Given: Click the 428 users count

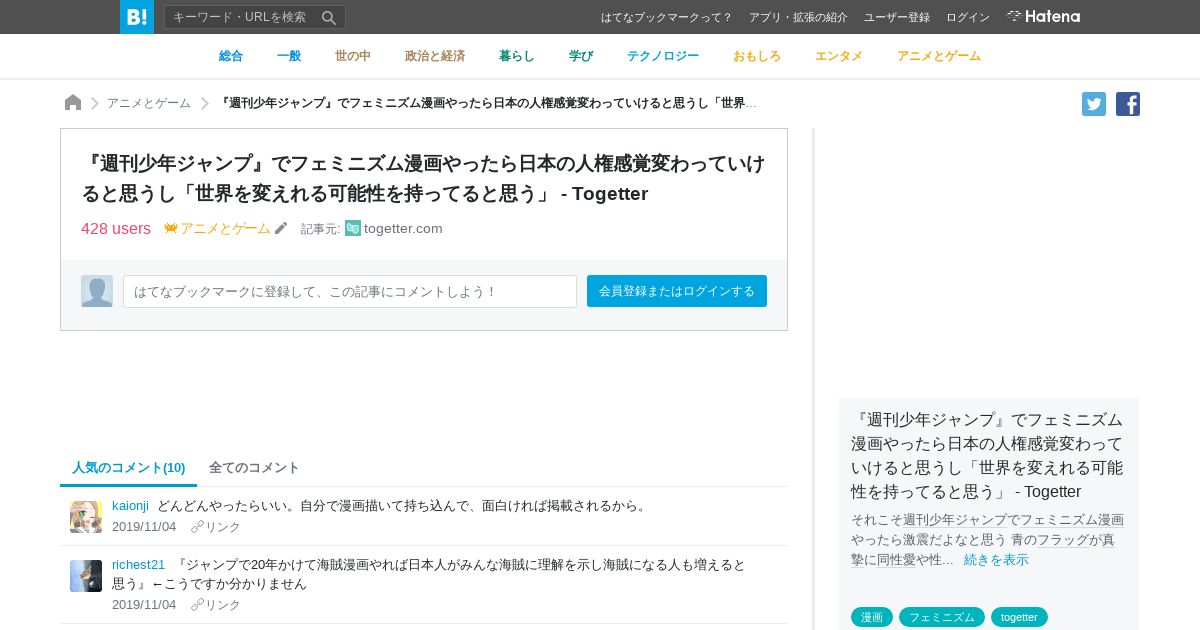Looking at the screenshot, I should [116, 228].
